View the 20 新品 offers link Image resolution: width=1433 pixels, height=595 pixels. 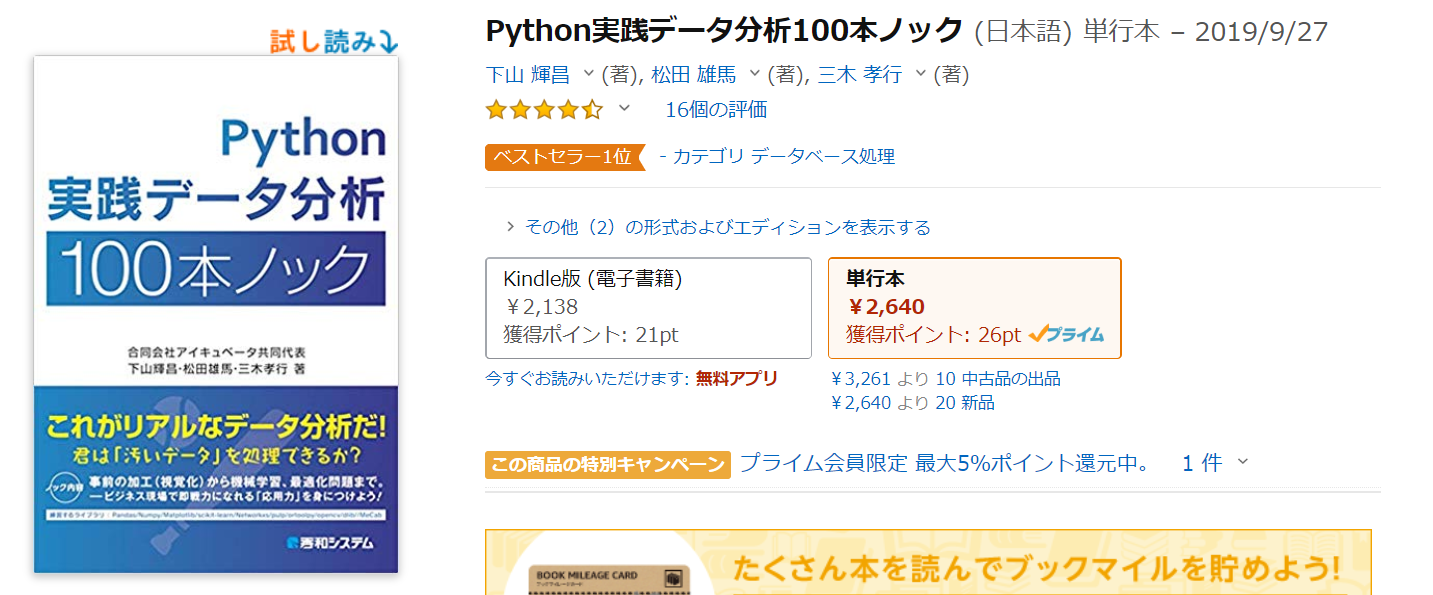965,403
